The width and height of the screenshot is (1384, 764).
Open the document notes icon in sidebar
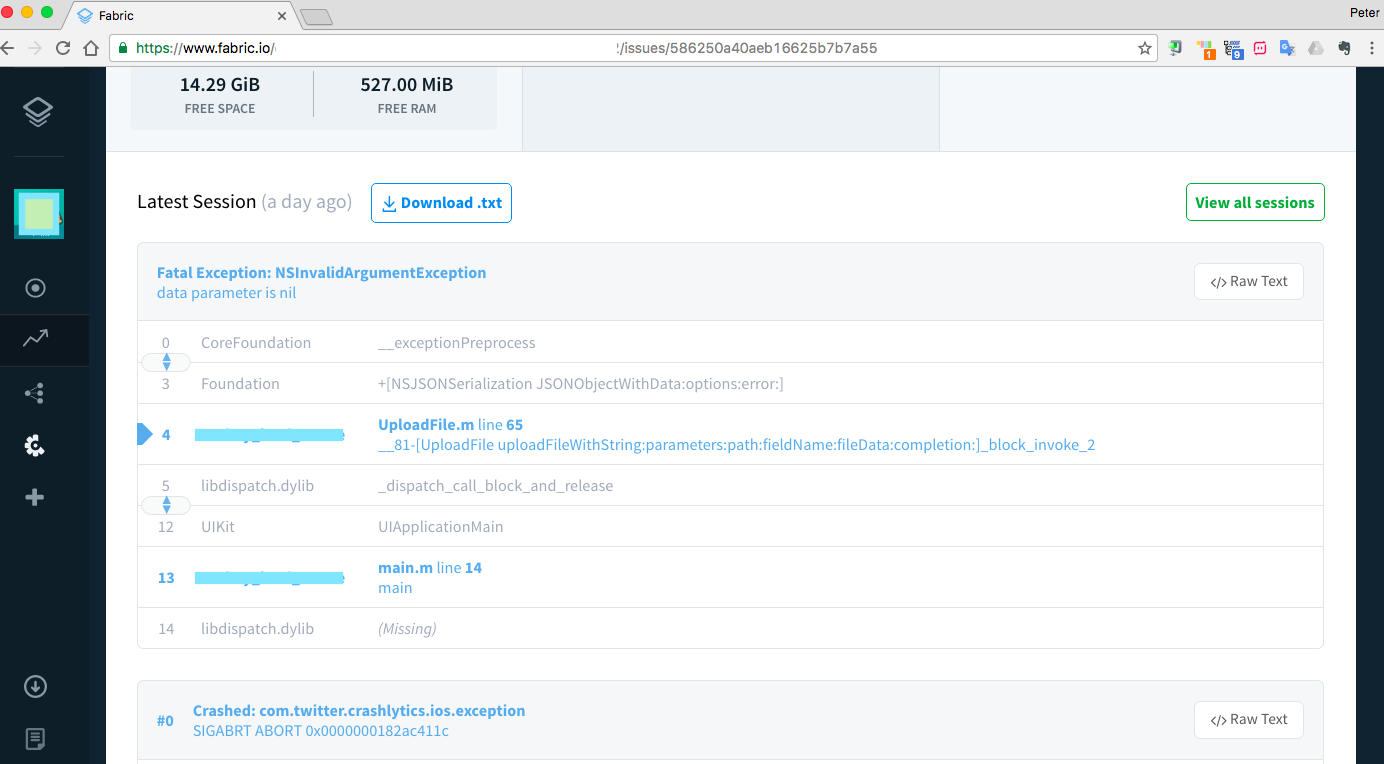[35, 739]
